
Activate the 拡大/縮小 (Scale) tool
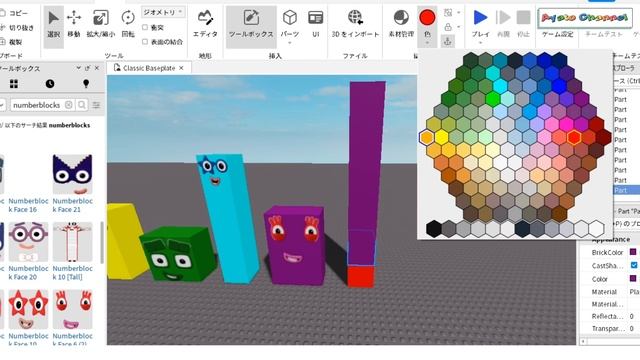tap(100, 25)
